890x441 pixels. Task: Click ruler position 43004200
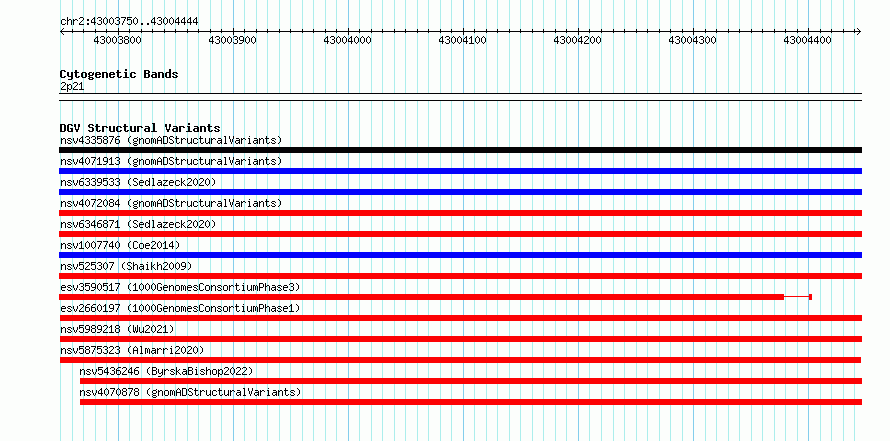[578, 40]
